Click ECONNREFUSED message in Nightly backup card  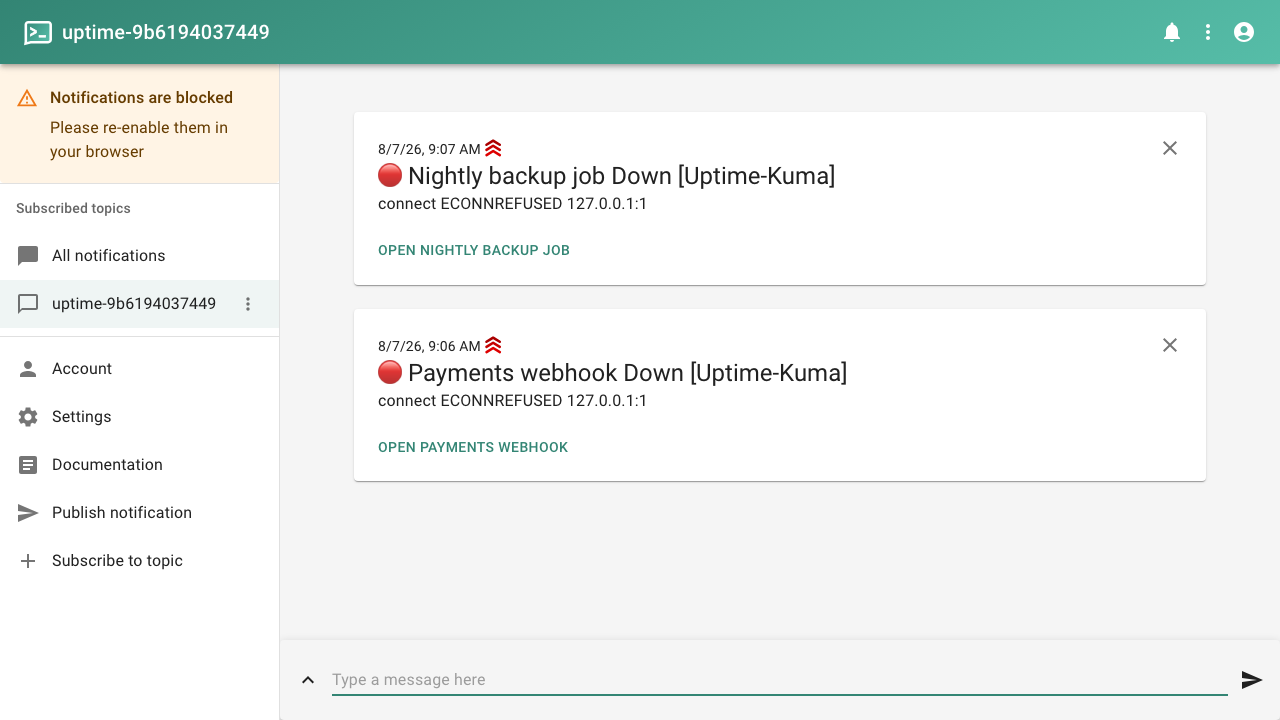513,204
